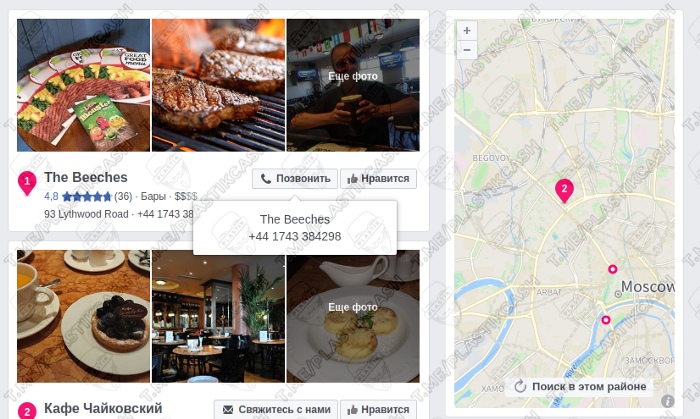700x419 pixels.
Task: Call The Beeches with Позвонить button
Action: (295, 178)
